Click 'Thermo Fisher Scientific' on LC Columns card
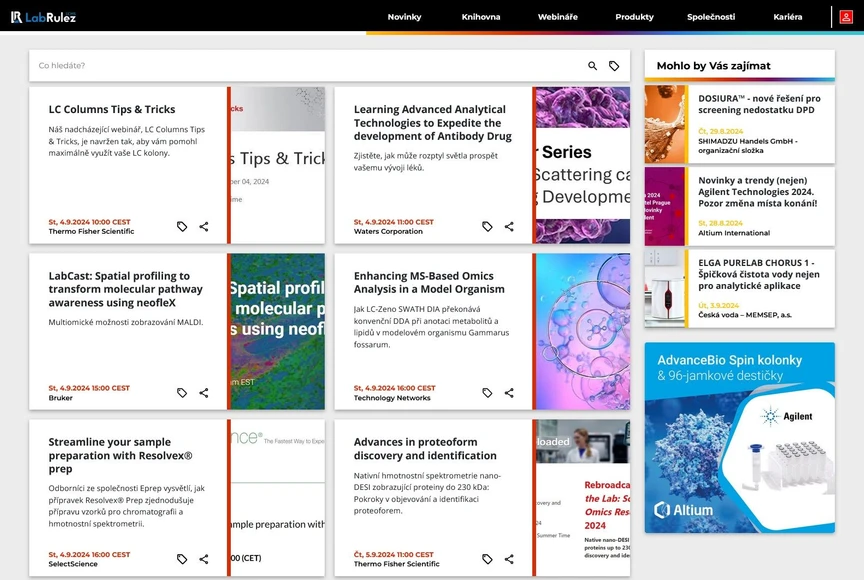 [91, 231]
